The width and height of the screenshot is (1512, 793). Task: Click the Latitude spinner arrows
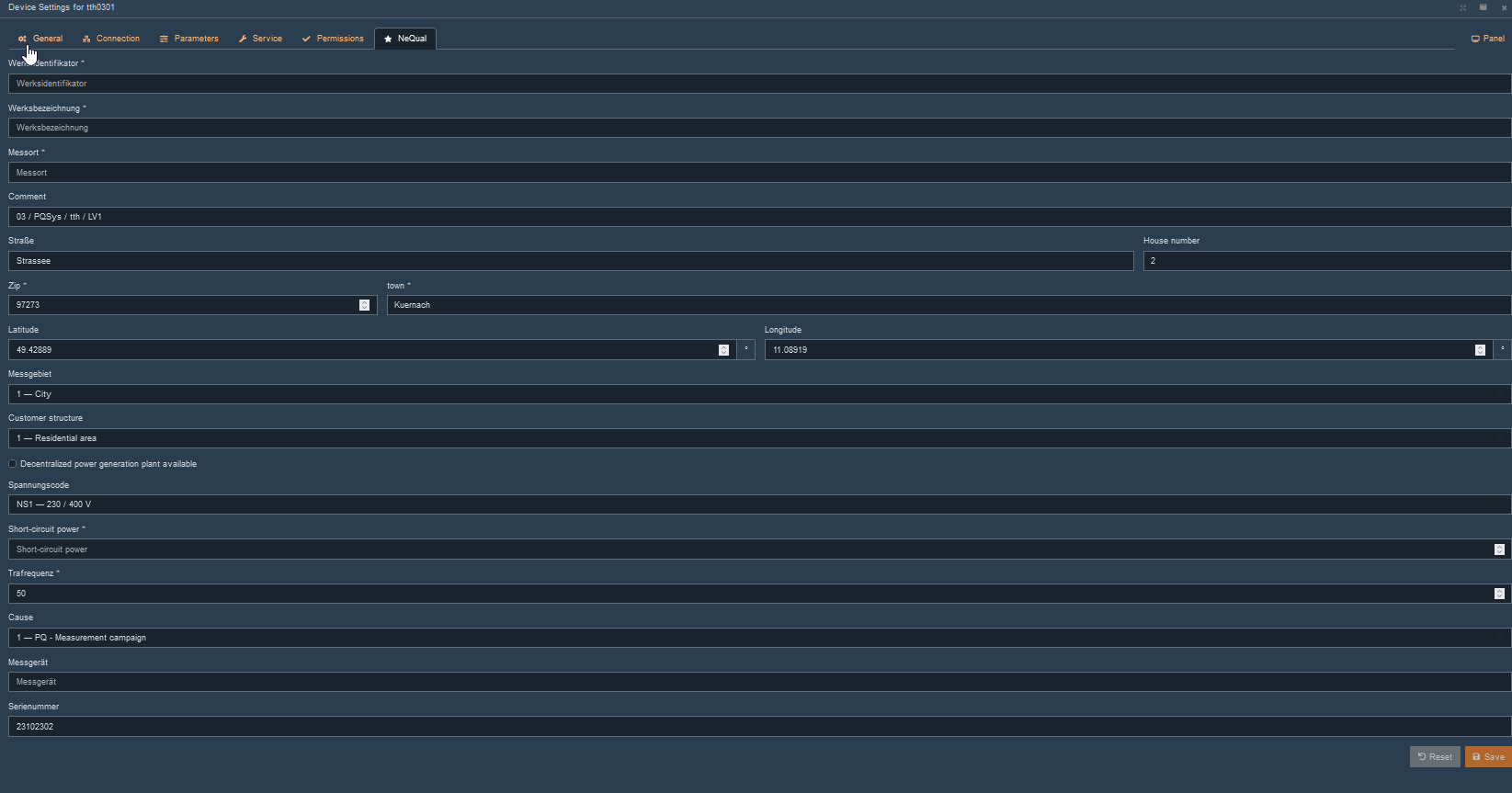click(723, 350)
